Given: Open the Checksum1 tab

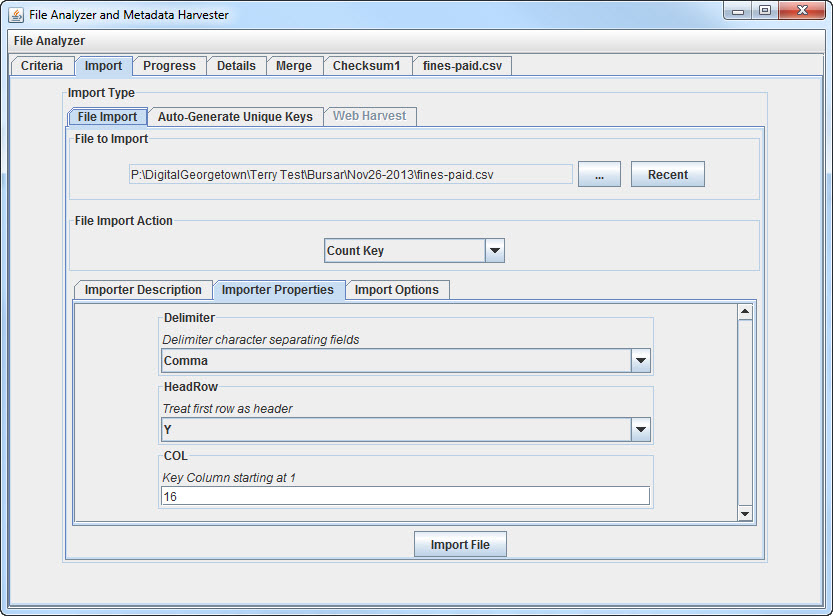Looking at the screenshot, I should coord(366,66).
